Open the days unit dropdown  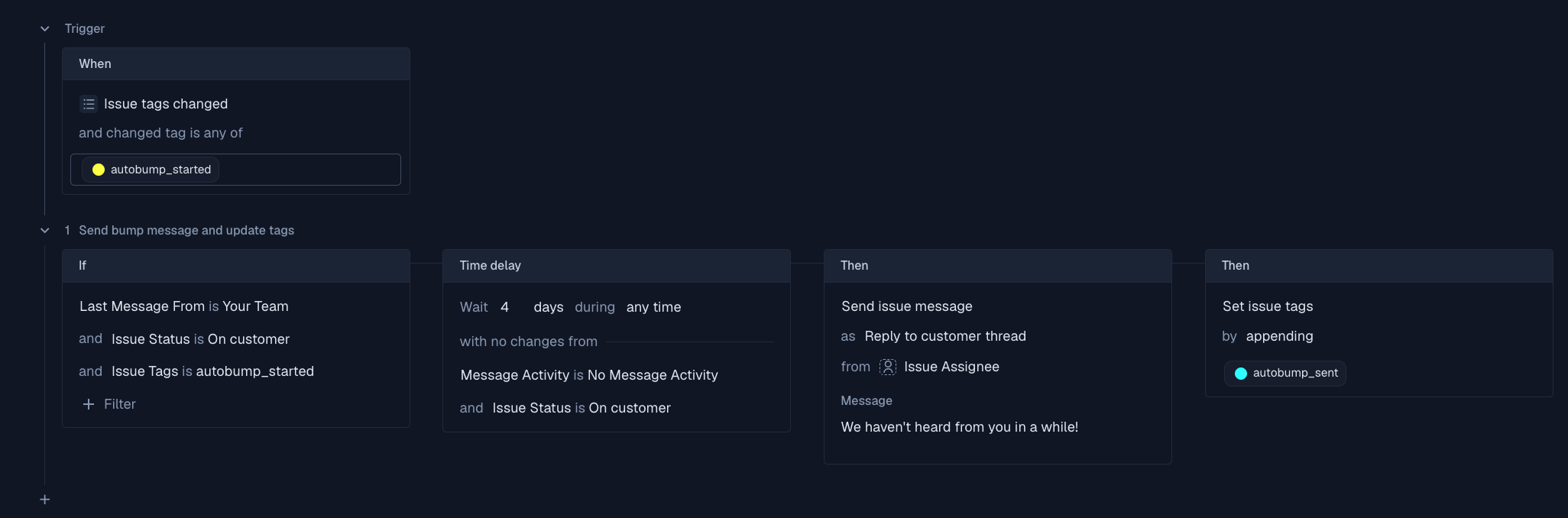[548, 307]
